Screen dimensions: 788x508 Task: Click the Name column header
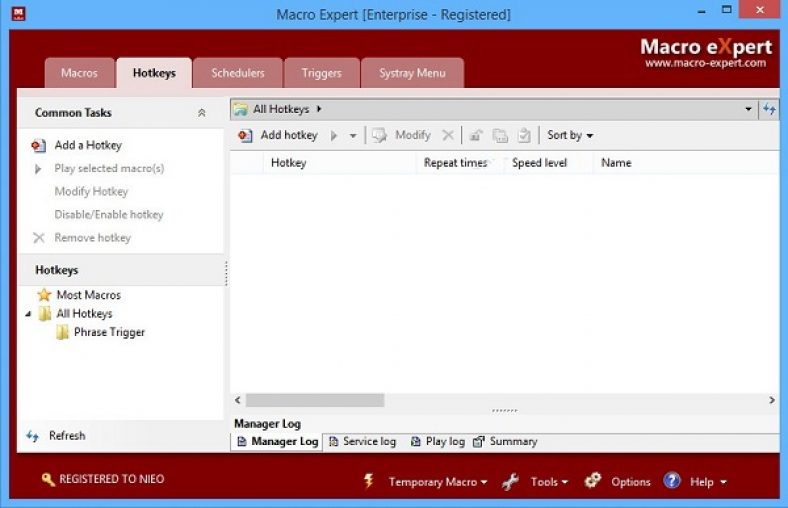[686, 163]
